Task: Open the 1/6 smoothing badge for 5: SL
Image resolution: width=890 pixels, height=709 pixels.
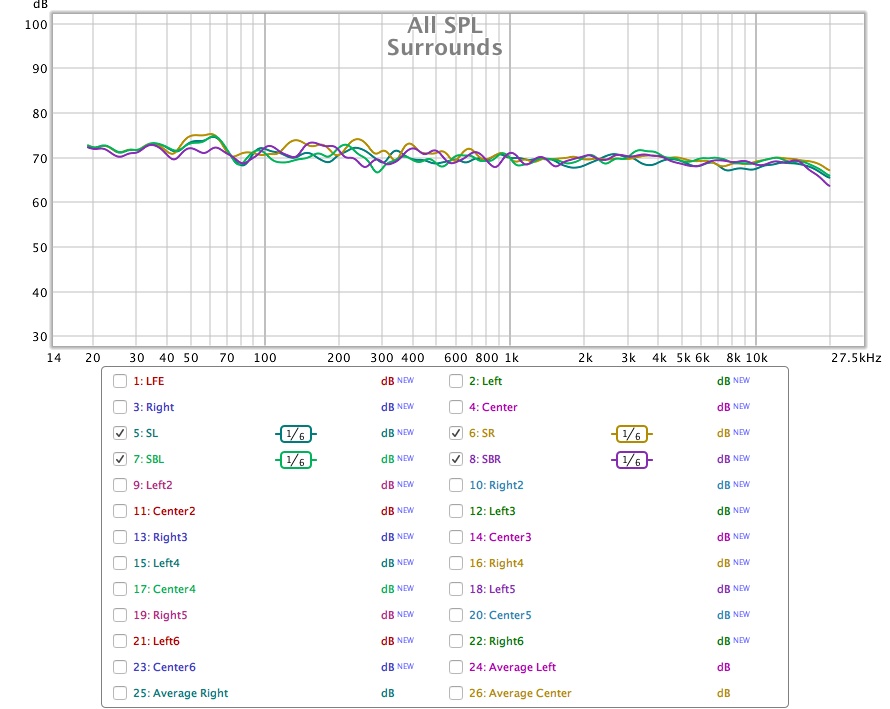Action: pyautogui.click(x=296, y=434)
